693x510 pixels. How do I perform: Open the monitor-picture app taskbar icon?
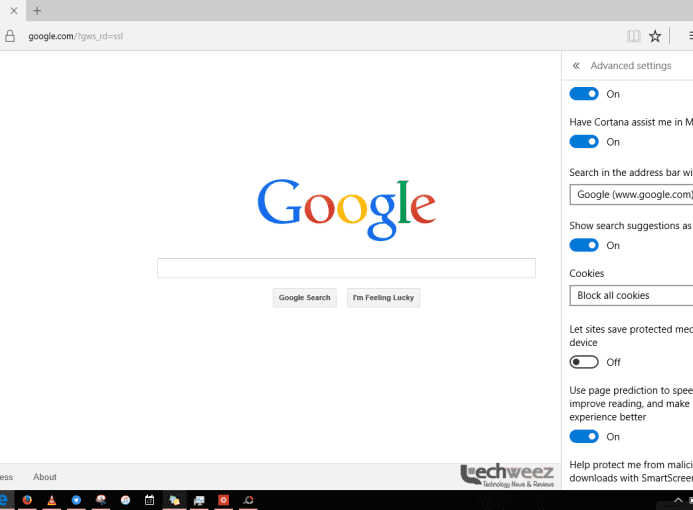(x=199, y=500)
